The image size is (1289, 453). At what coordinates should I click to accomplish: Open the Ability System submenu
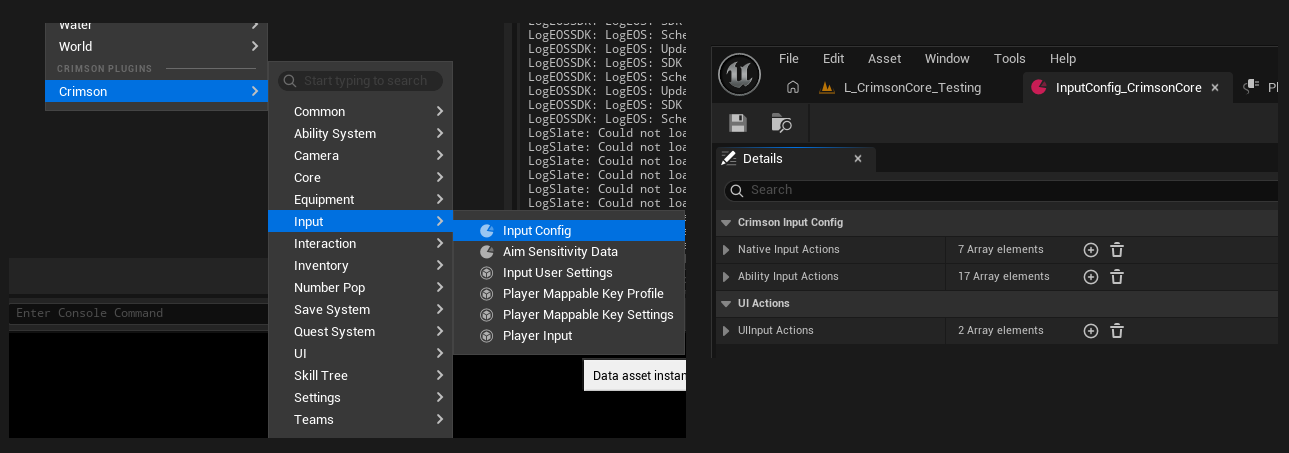[x=360, y=134]
